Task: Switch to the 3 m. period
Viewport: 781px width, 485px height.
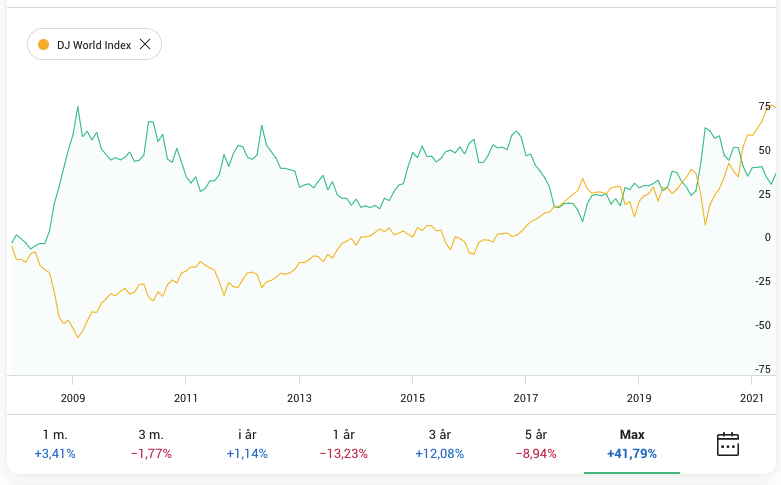Action: click(x=151, y=444)
